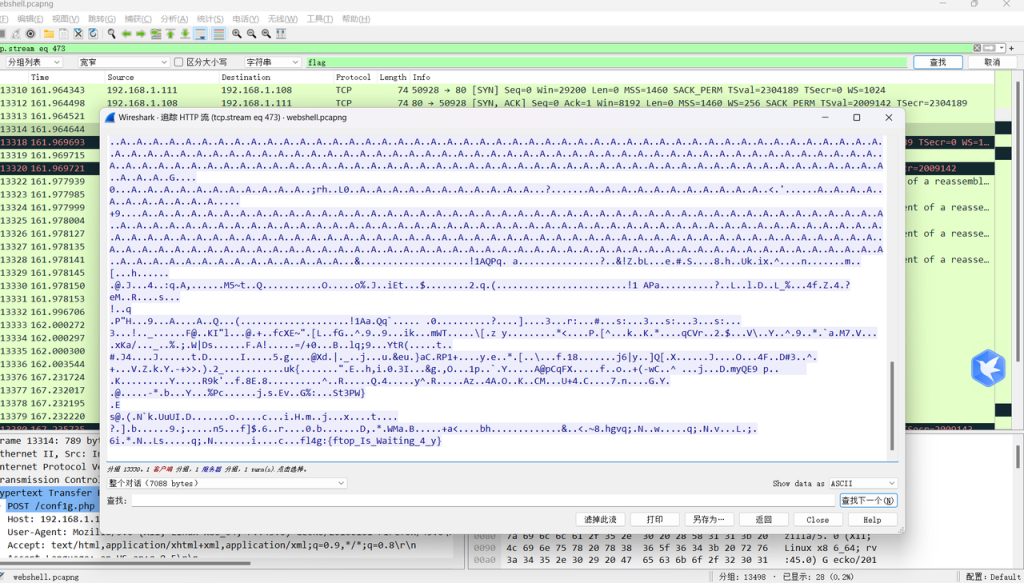
Task: Zoom in on packet list text
Action: [x=237, y=33]
